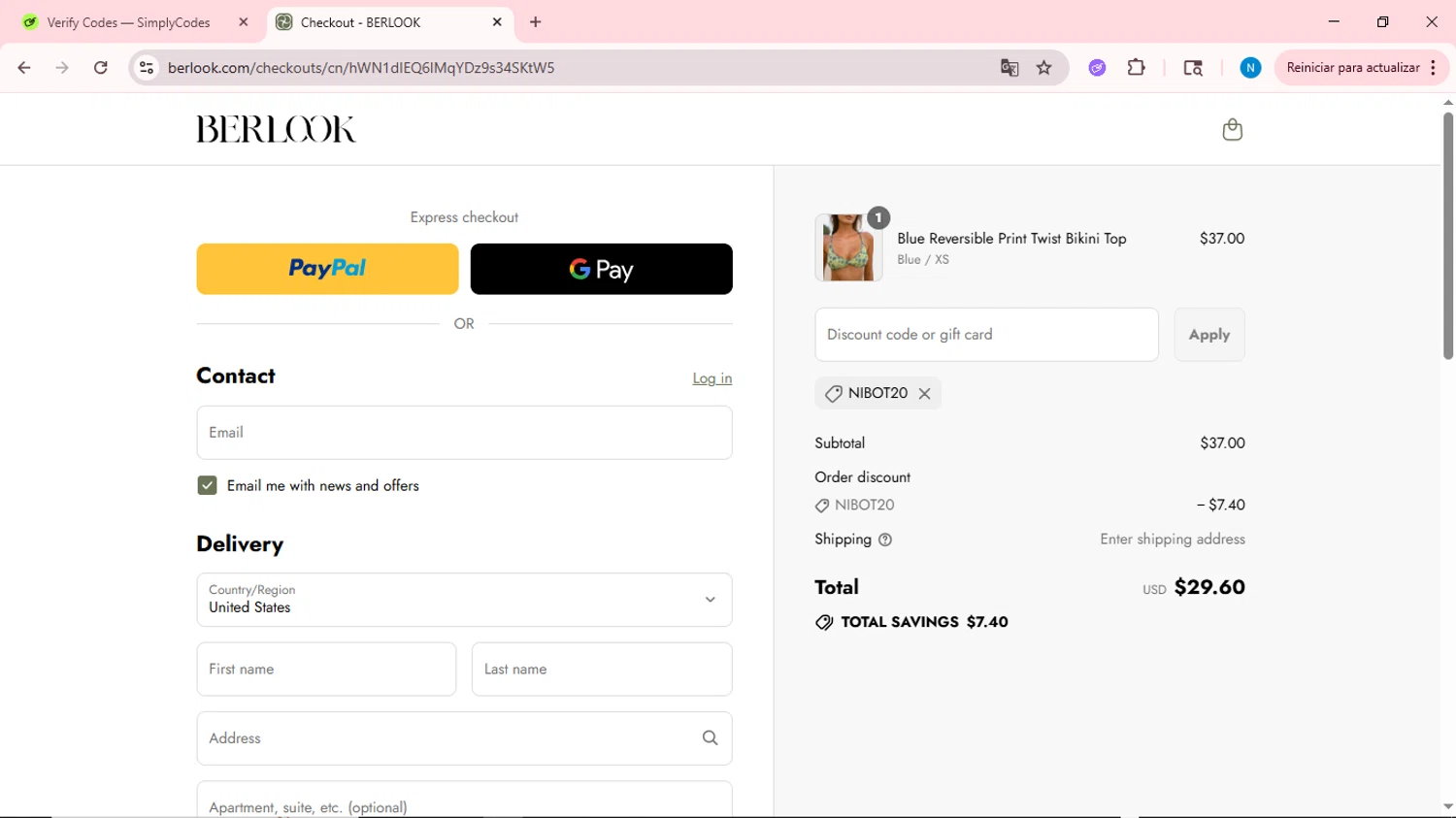Image resolution: width=1456 pixels, height=818 pixels.
Task: Click the Last name field
Action: 602,670
